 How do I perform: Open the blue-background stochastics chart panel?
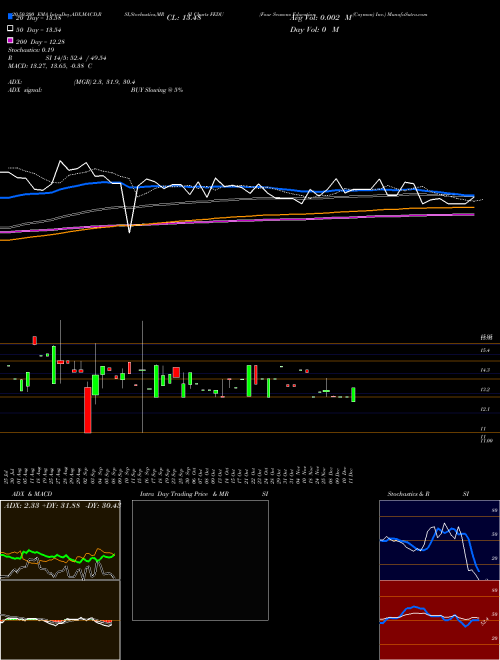tap(439, 540)
